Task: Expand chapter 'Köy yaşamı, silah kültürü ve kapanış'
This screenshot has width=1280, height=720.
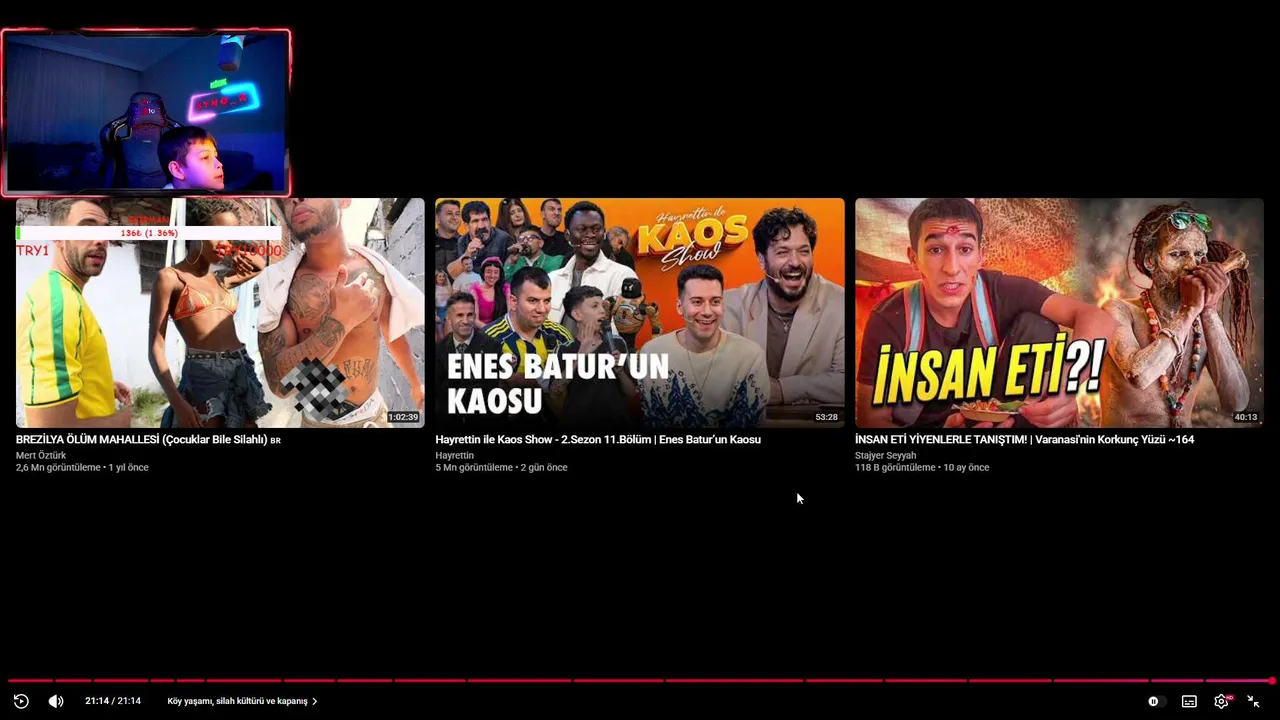Action: coord(242,701)
